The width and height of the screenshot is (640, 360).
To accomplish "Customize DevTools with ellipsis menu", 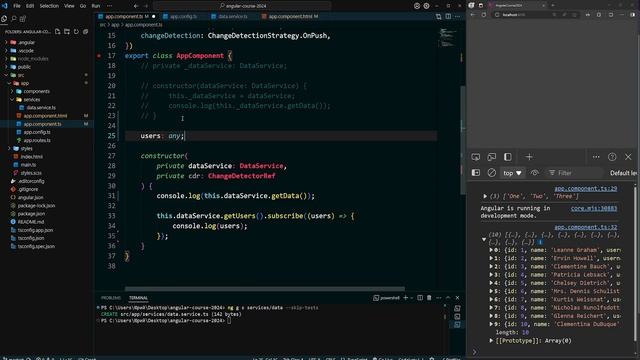I will pyautogui.click(x=596, y=157).
